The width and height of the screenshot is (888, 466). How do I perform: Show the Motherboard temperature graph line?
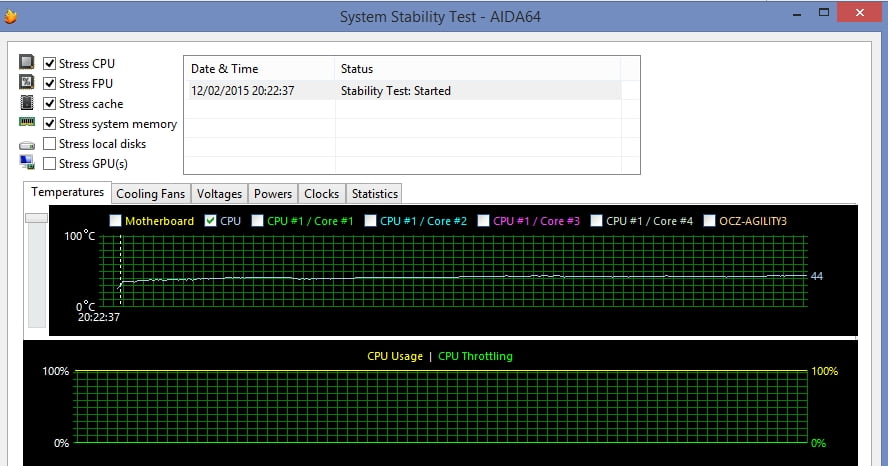pos(115,220)
